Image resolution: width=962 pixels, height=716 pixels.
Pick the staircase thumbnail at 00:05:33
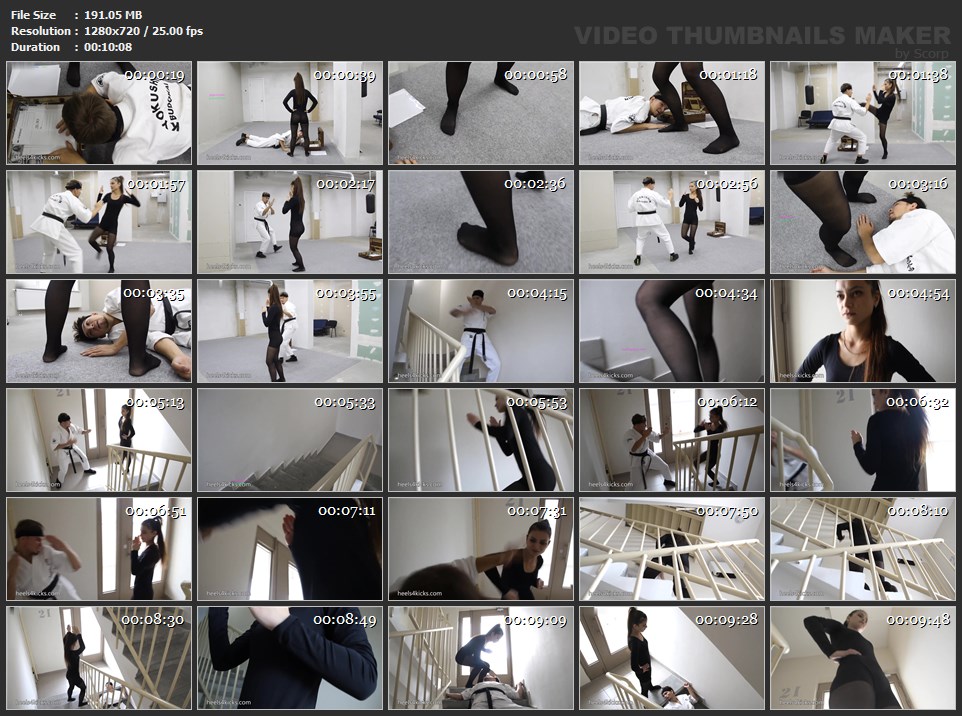(x=290, y=440)
